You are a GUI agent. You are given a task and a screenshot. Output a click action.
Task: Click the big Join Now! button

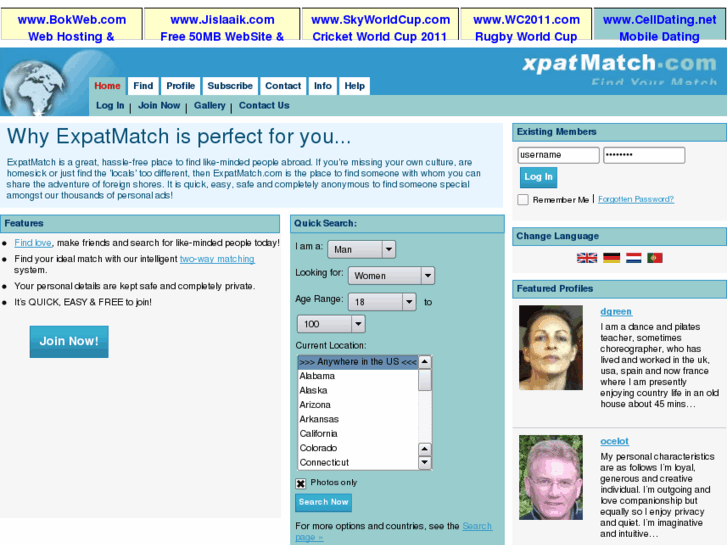(69, 341)
